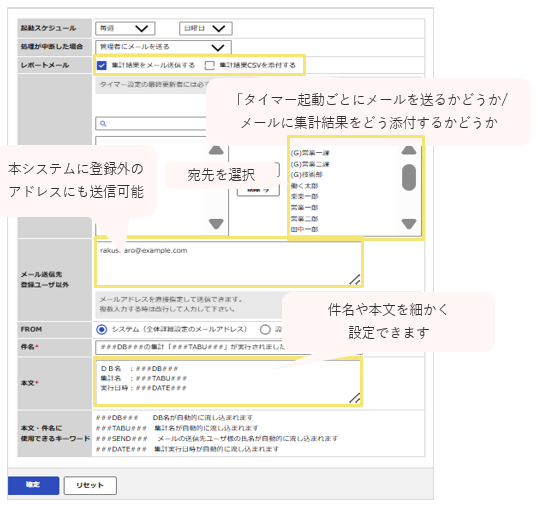Click the リセット reset button
The image size is (538, 505).
click(90, 485)
